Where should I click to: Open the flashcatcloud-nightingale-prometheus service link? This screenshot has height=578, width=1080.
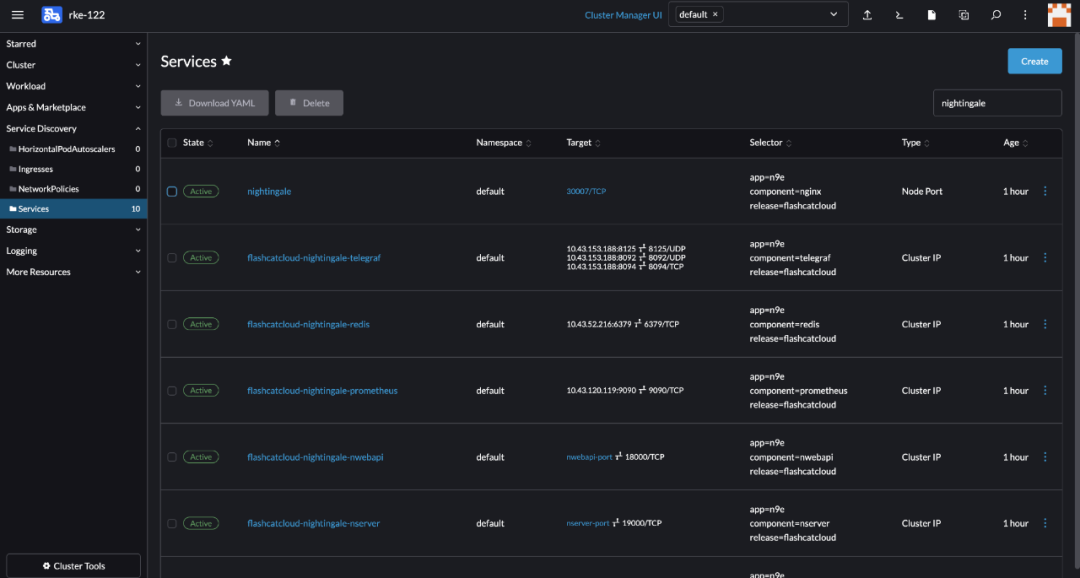322,391
